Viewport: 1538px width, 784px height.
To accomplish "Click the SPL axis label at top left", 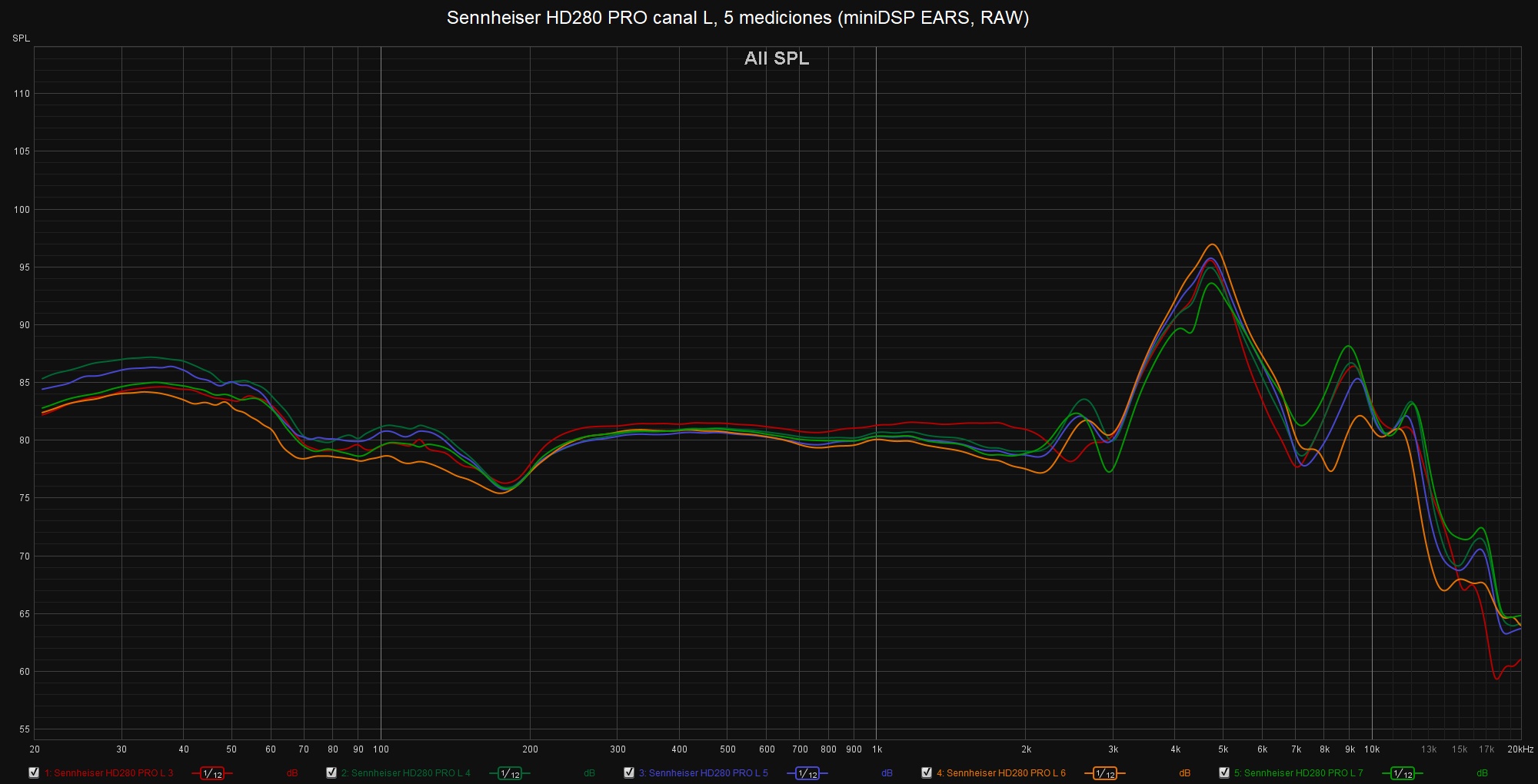I will pos(21,38).
